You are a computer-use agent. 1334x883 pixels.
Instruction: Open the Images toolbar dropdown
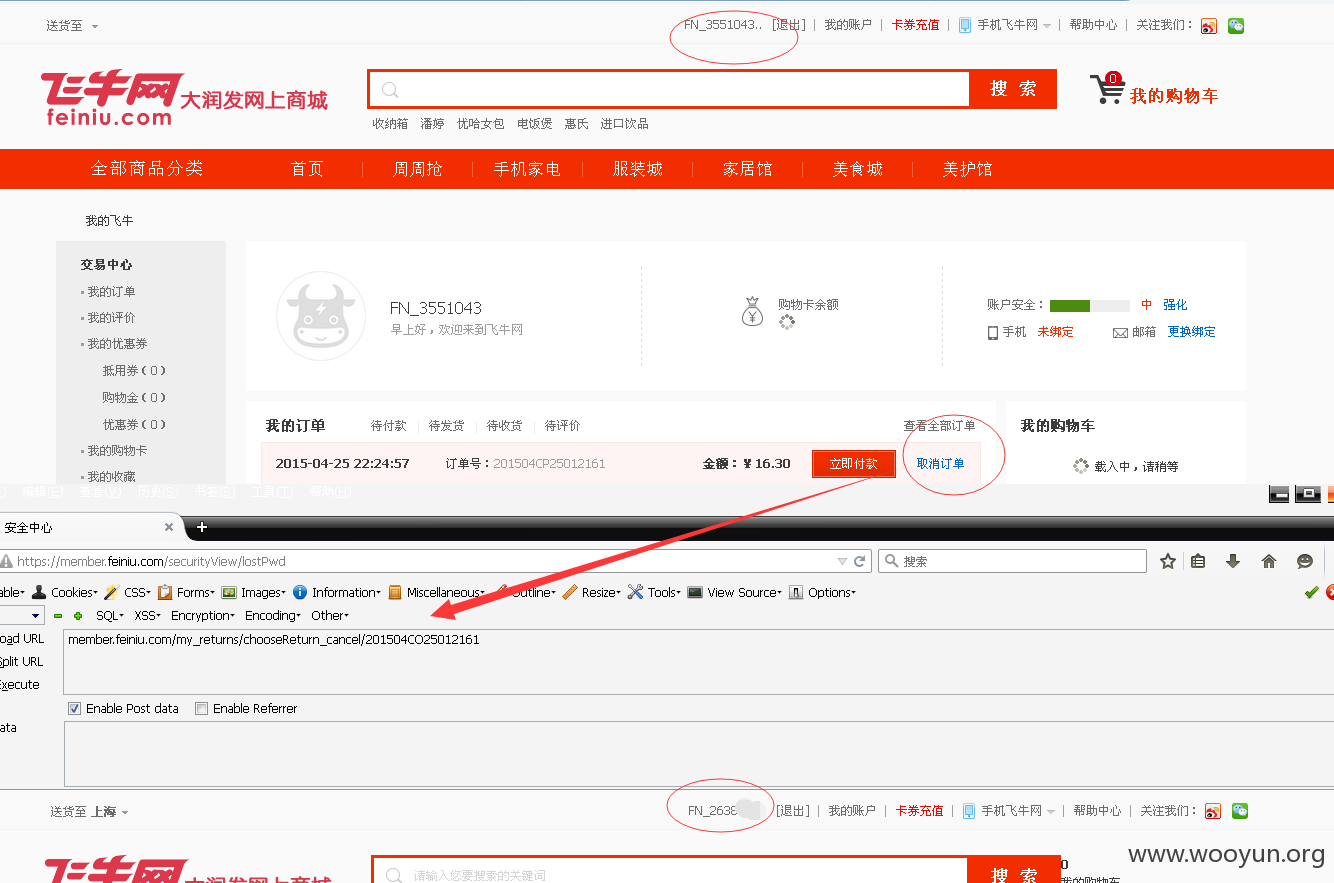pyautogui.click(x=254, y=592)
